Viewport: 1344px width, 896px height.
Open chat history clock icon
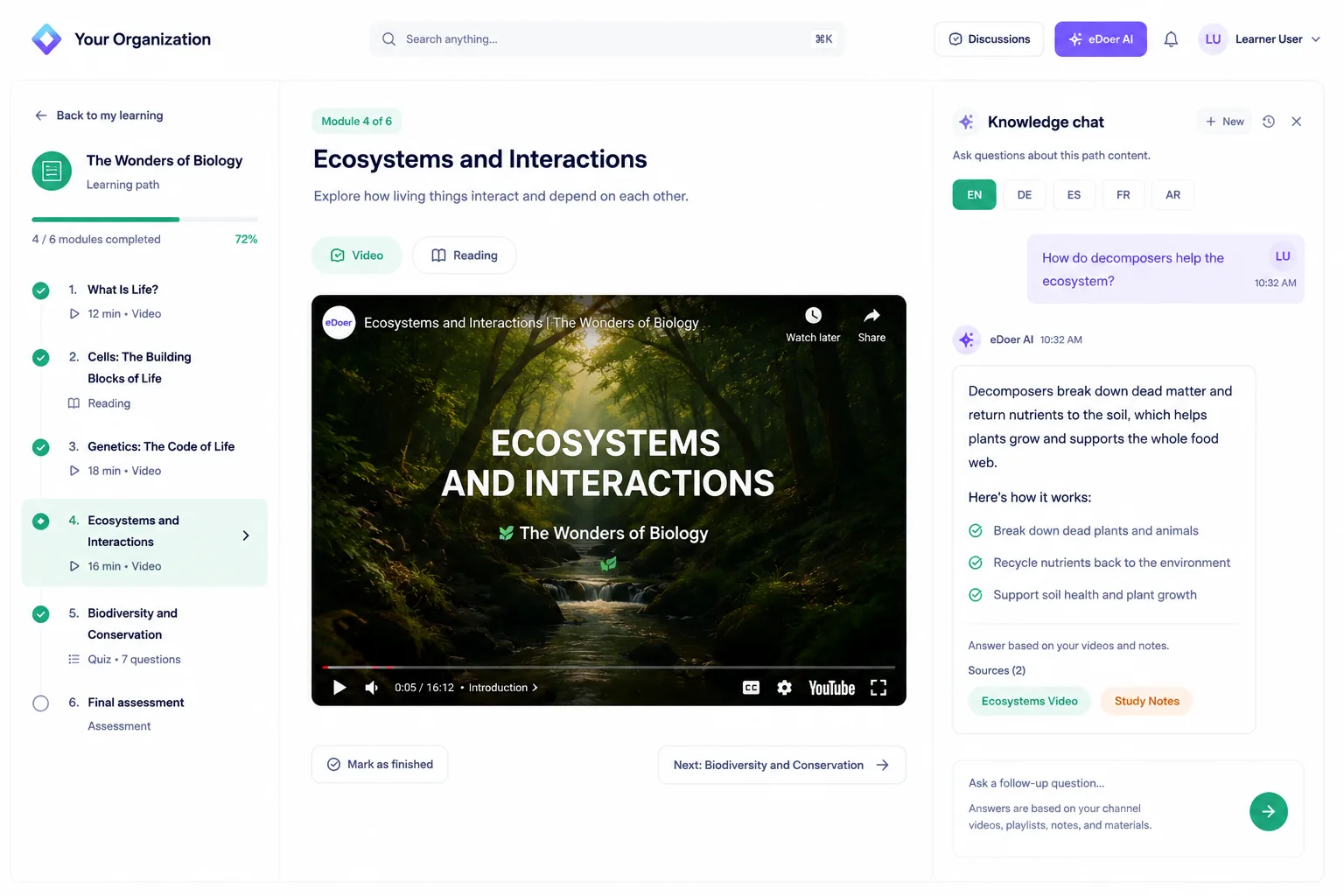click(x=1269, y=122)
